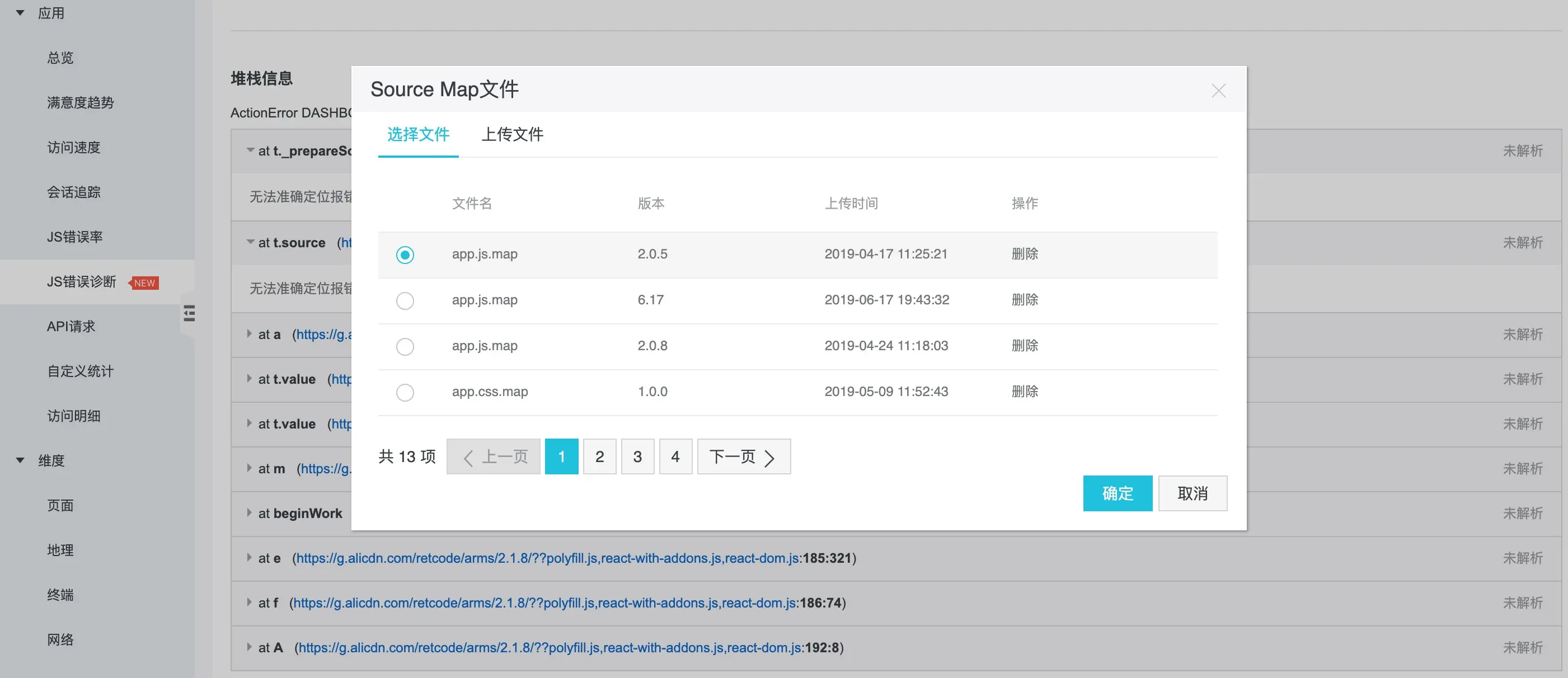Close the Source Map dialog with X

point(1218,91)
